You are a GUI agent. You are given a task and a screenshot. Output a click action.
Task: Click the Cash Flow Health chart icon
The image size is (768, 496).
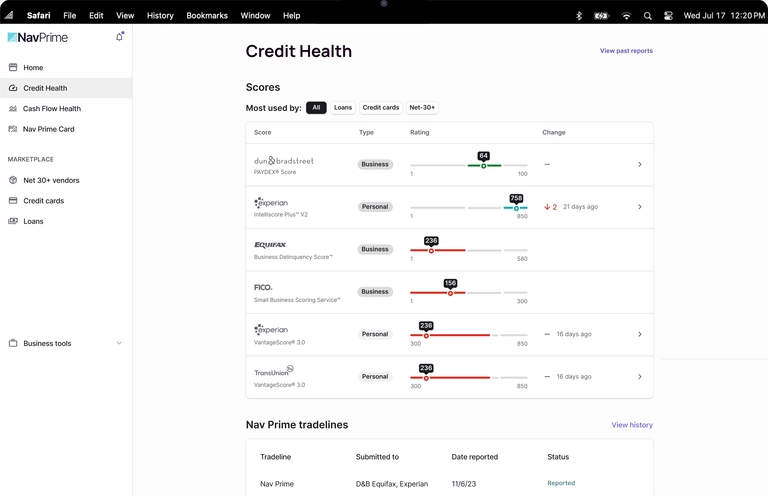coord(13,108)
